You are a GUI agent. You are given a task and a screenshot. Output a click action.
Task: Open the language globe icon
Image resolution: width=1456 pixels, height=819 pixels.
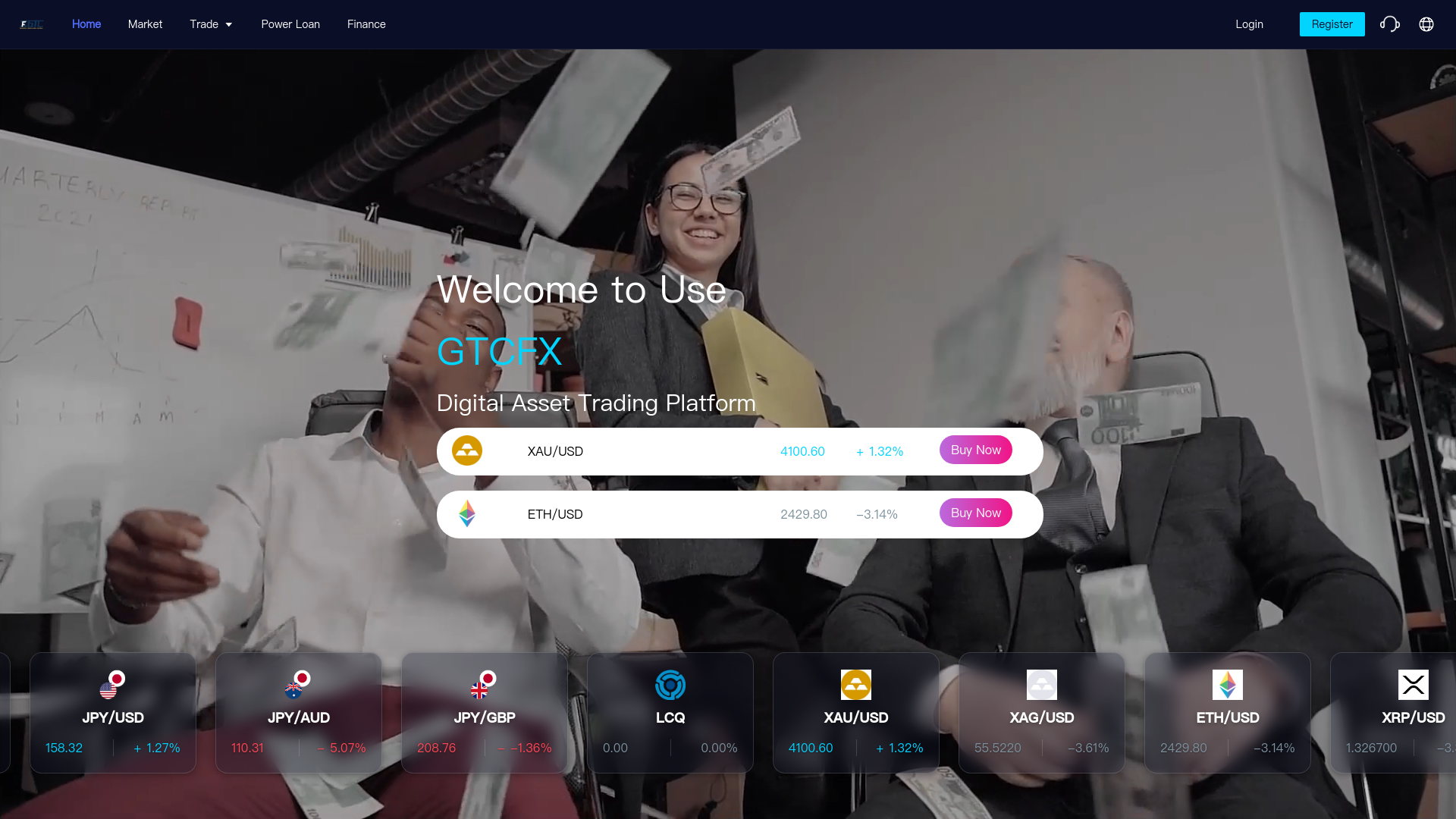[1426, 24]
